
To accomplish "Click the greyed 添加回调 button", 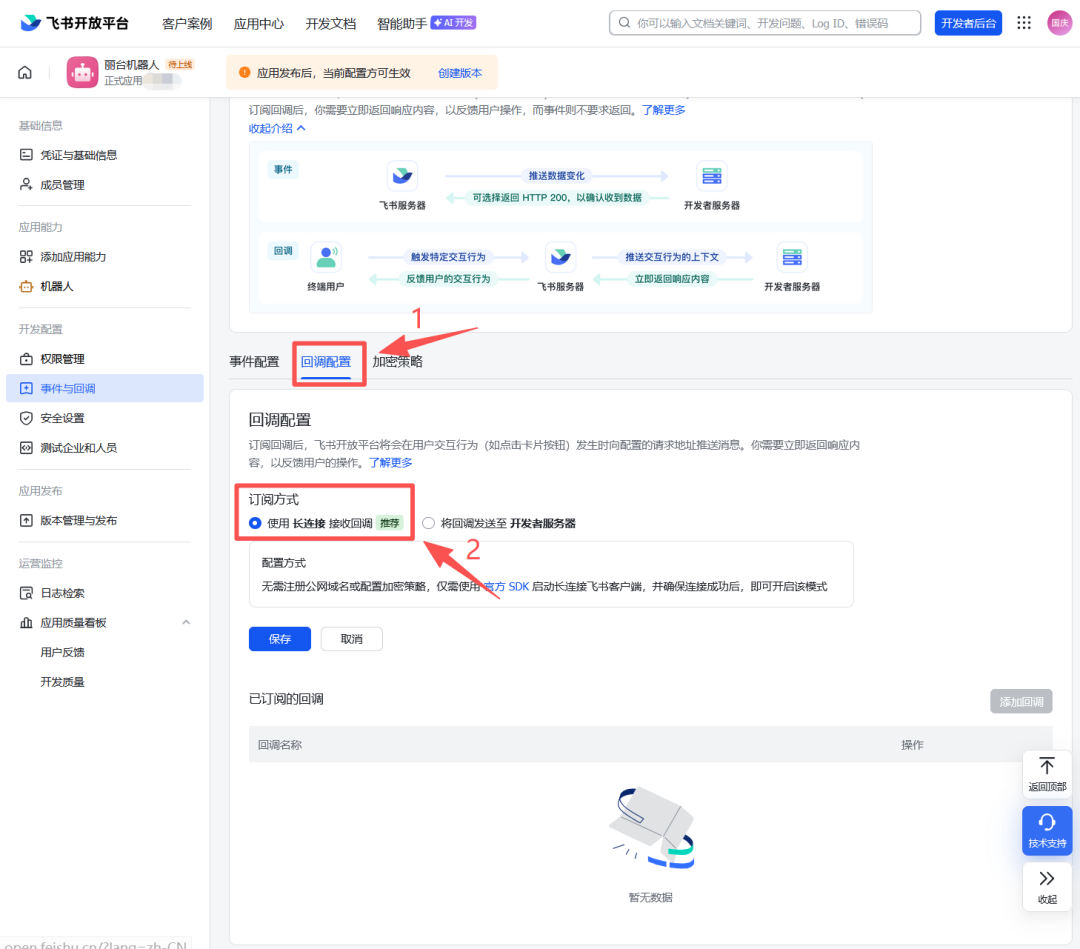I will (x=1021, y=701).
